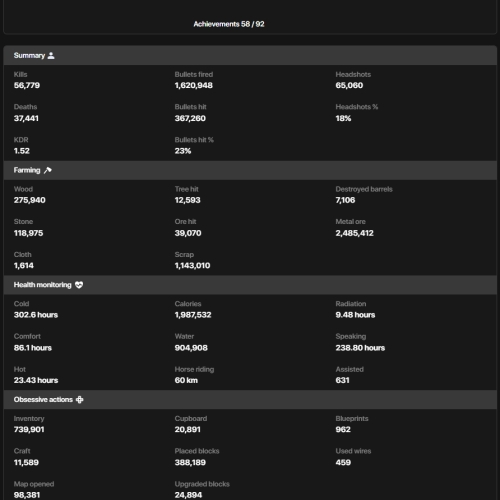This screenshot has width=500, height=500.
Task: Click the icon beside Obsessive actions
Action: click(80, 399)
